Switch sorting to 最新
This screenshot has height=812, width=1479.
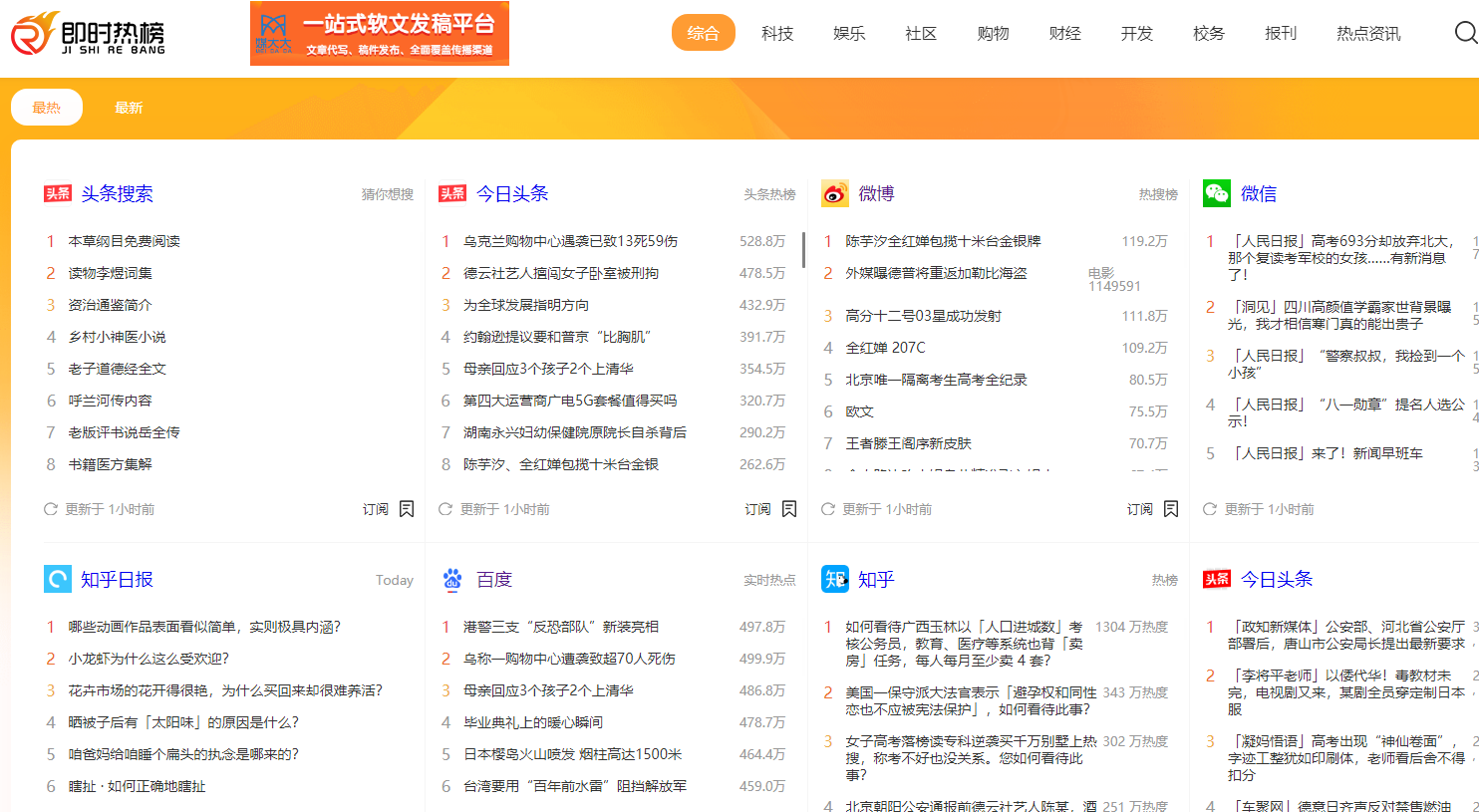(x=129, y=108)
